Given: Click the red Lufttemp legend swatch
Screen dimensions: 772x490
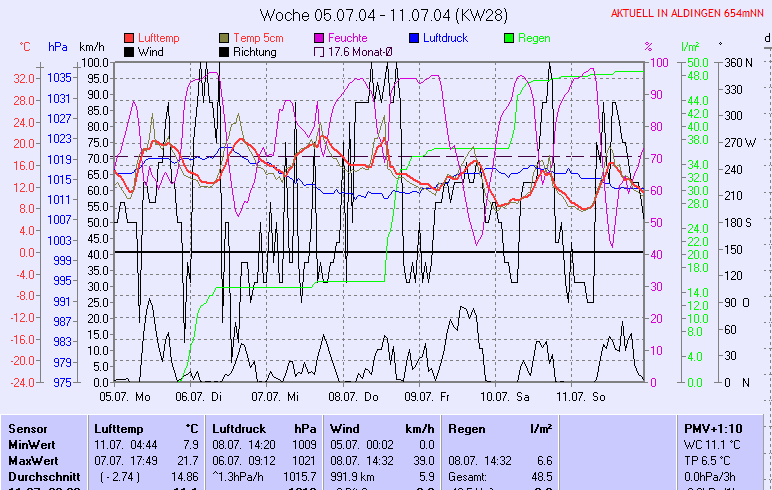Looking at the screenshot, I should coord(129,38).
